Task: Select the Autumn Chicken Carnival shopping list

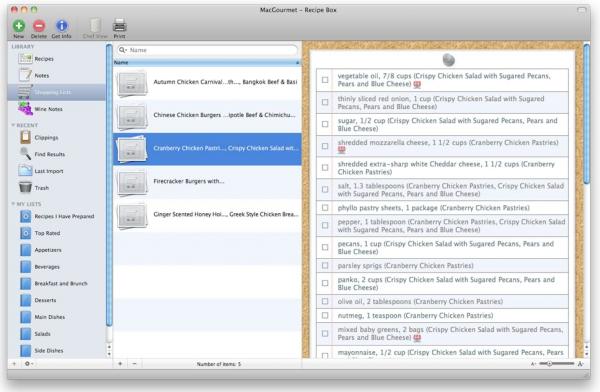Action: 207,82
